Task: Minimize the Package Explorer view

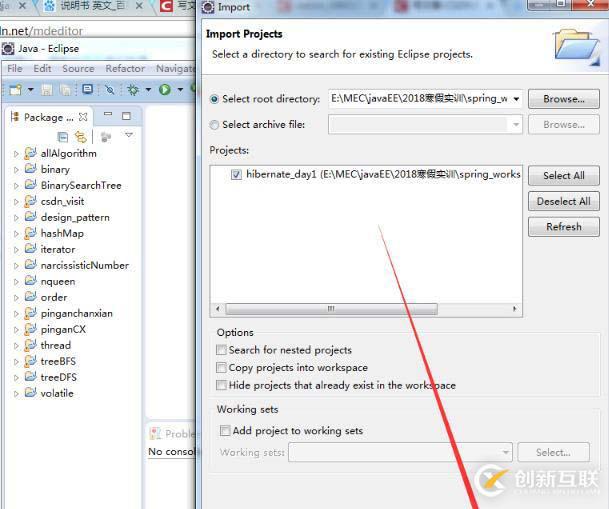Action: point(108,115)
